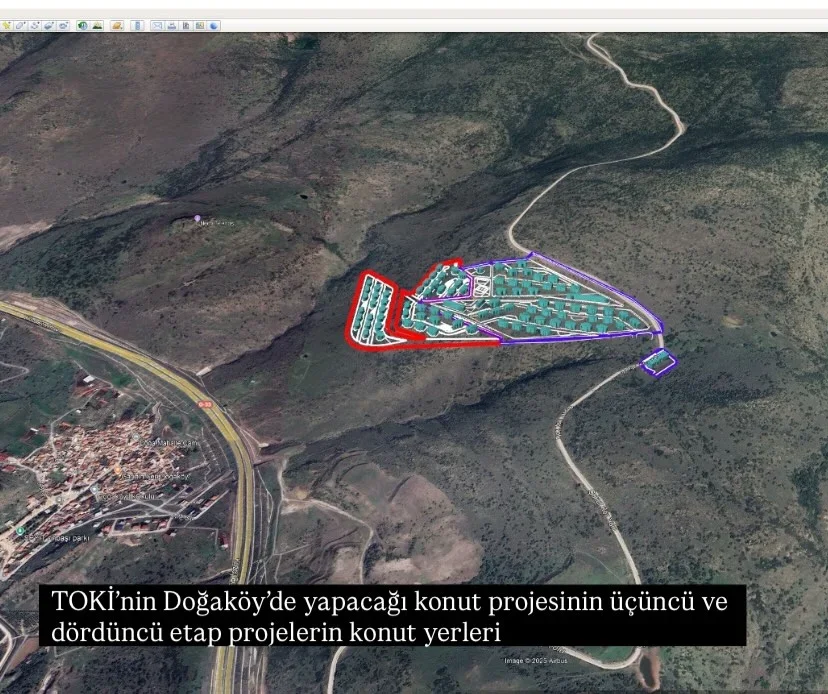Select the Add Polygon tool

20,25
